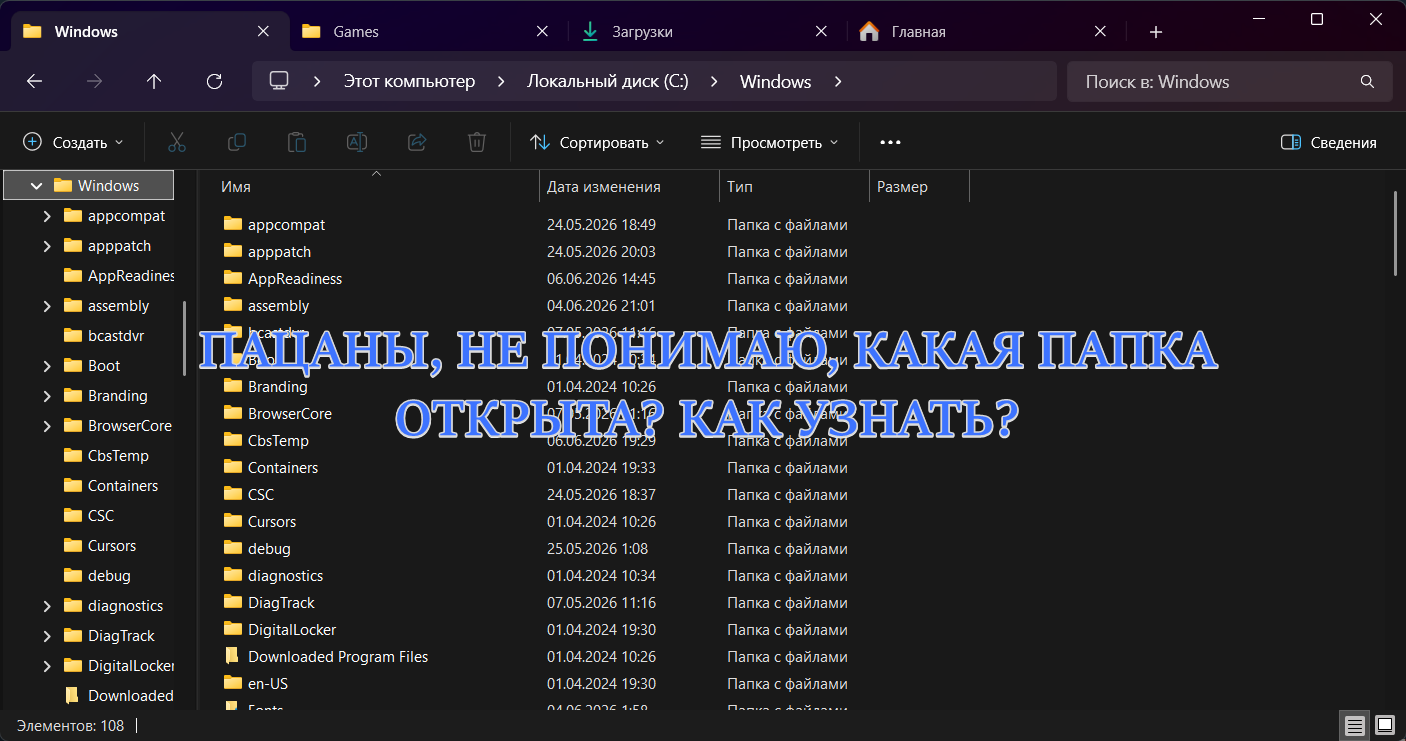This screenshot has height=741, width=1406.
Task: Open the Создать dropdown
Action: click(x=73, y=142)
